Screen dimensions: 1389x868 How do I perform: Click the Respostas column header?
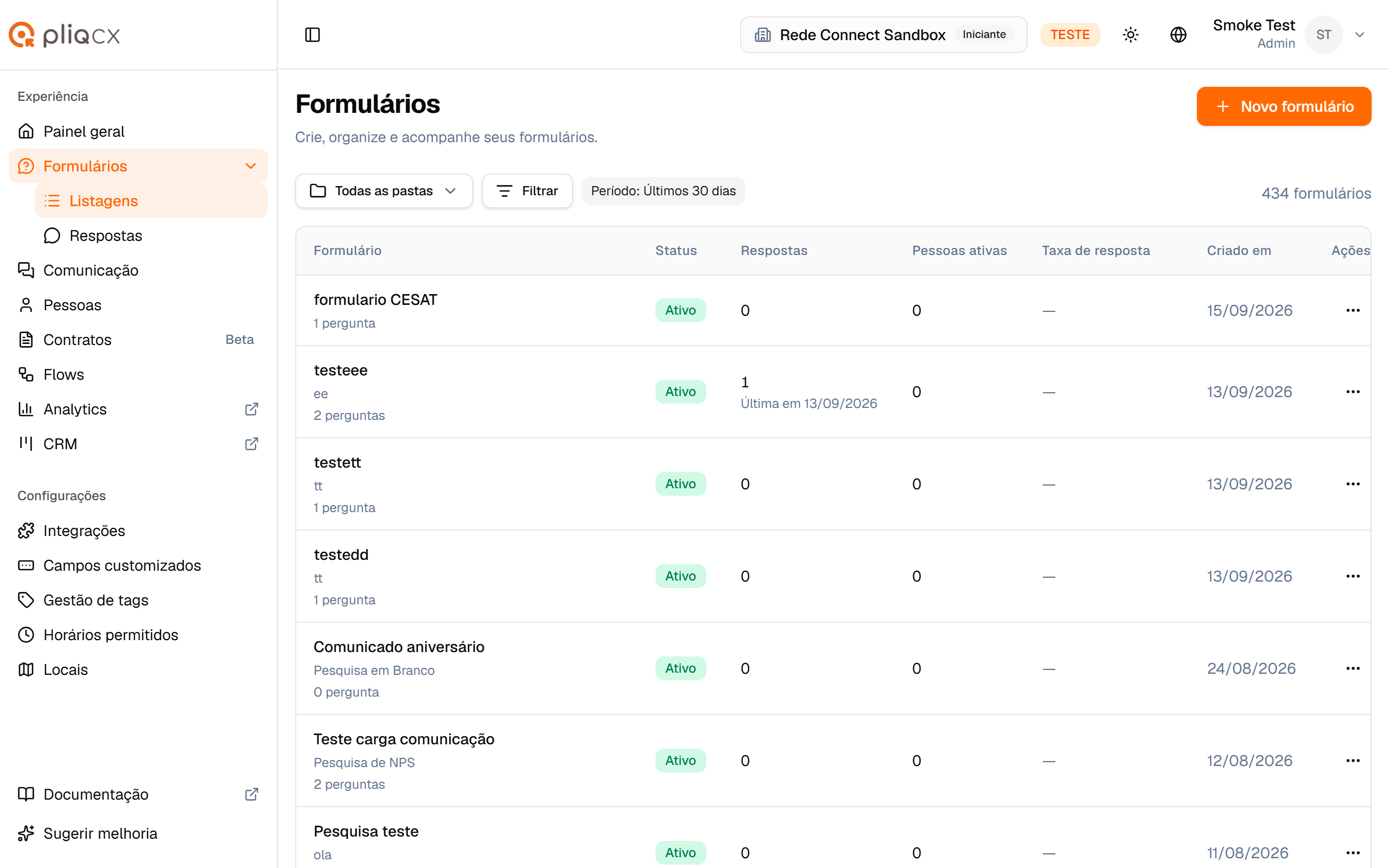tap(774, 250)
